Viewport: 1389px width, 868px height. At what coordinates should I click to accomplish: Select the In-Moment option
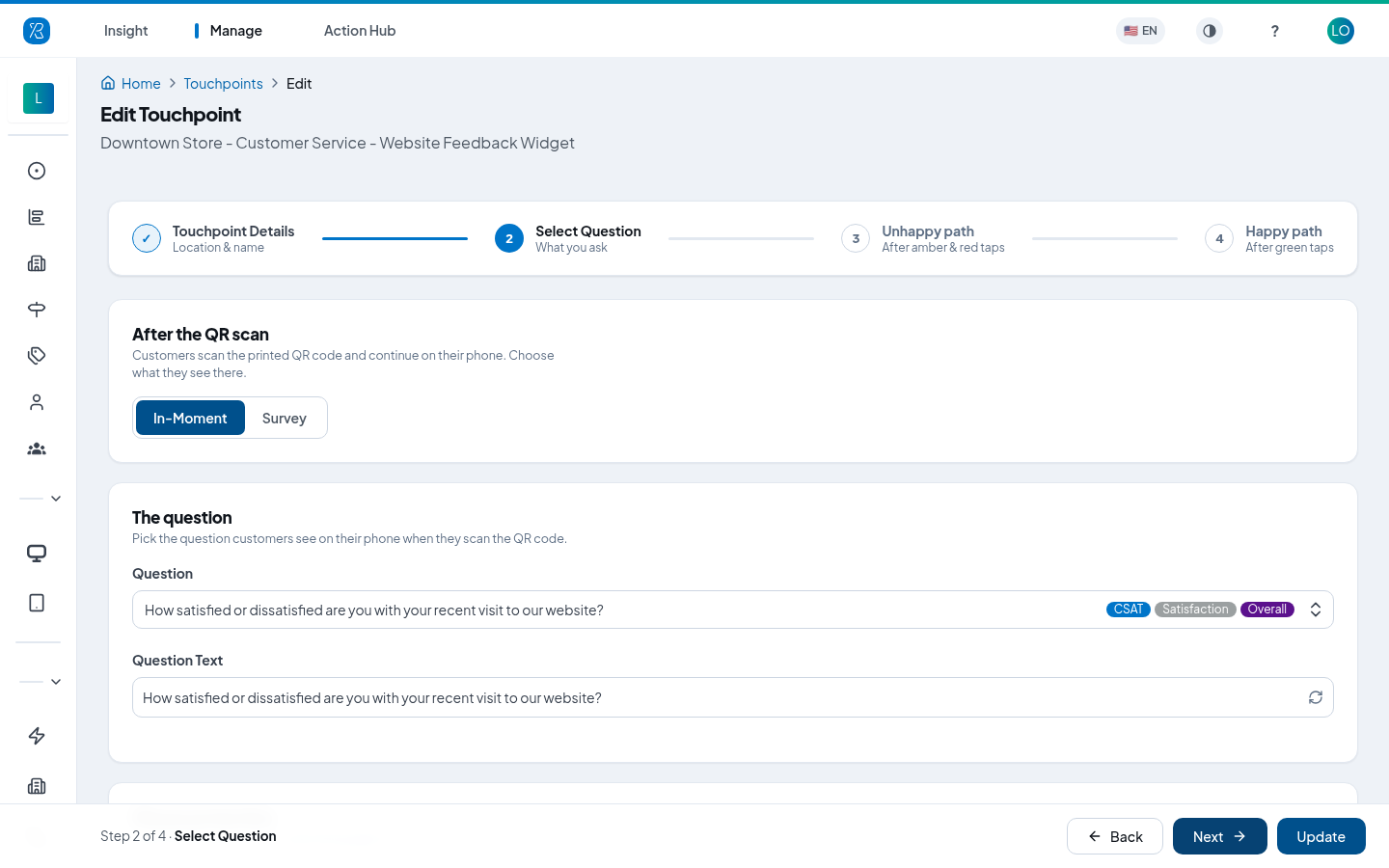(x=190, y=418)
